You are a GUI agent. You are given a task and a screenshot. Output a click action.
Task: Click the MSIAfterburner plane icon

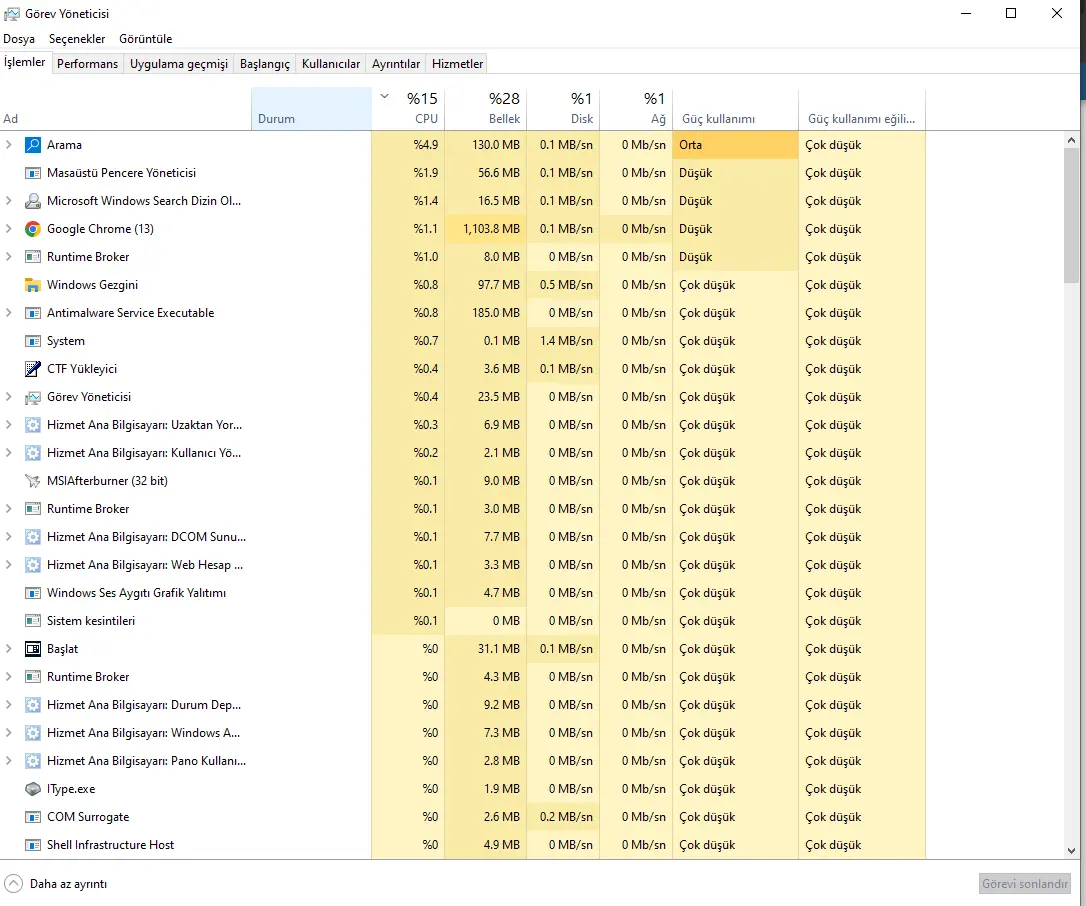pyautogui.click(x=33, y=481)
